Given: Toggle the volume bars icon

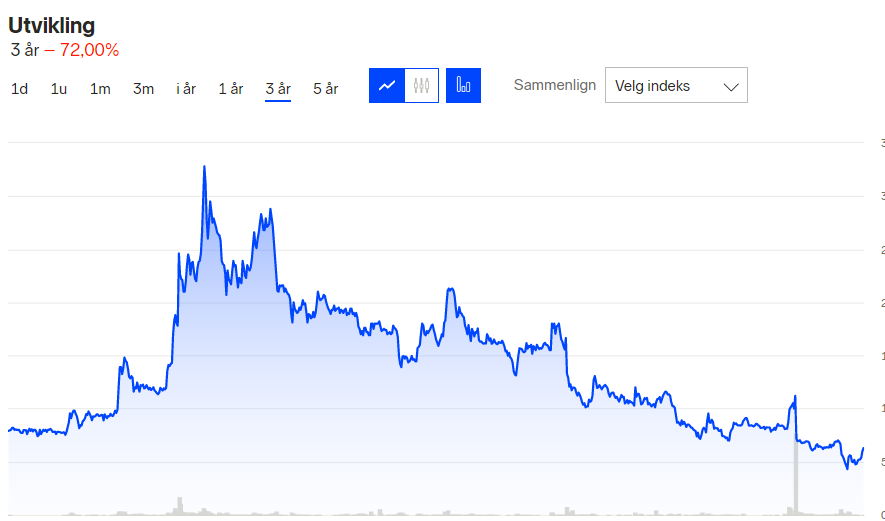Looking at the screenshot, I should click(463, 85).
